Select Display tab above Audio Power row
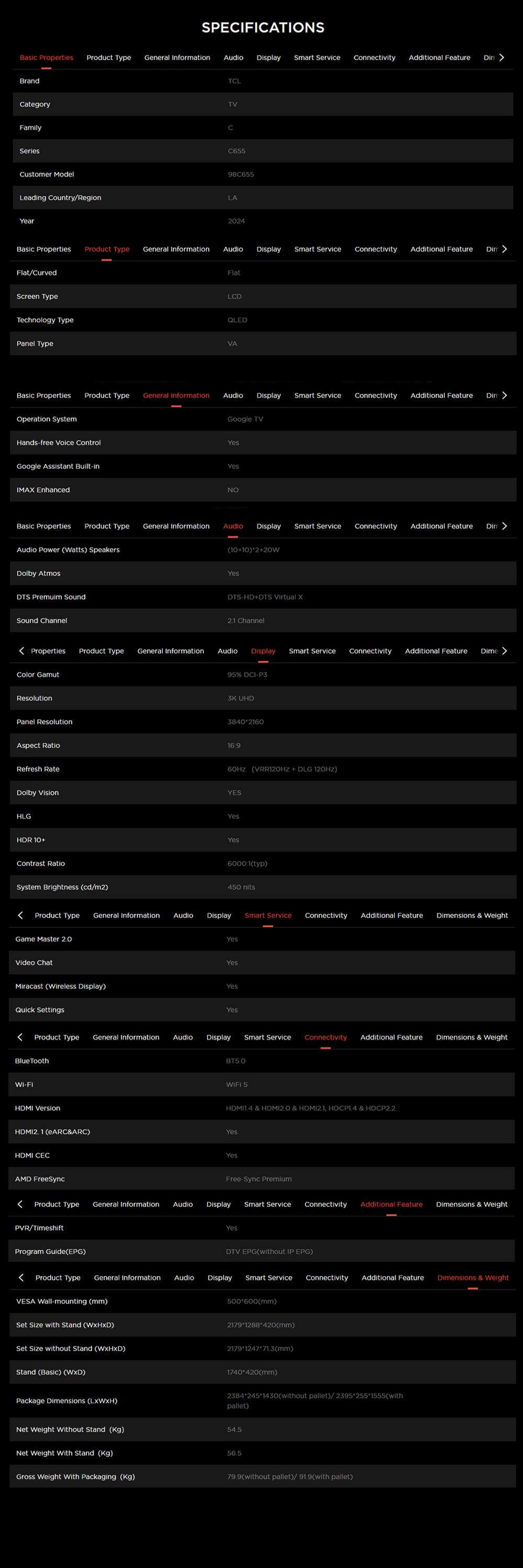The height and width of the screenshot is (1568, 523). pos(268,526)
